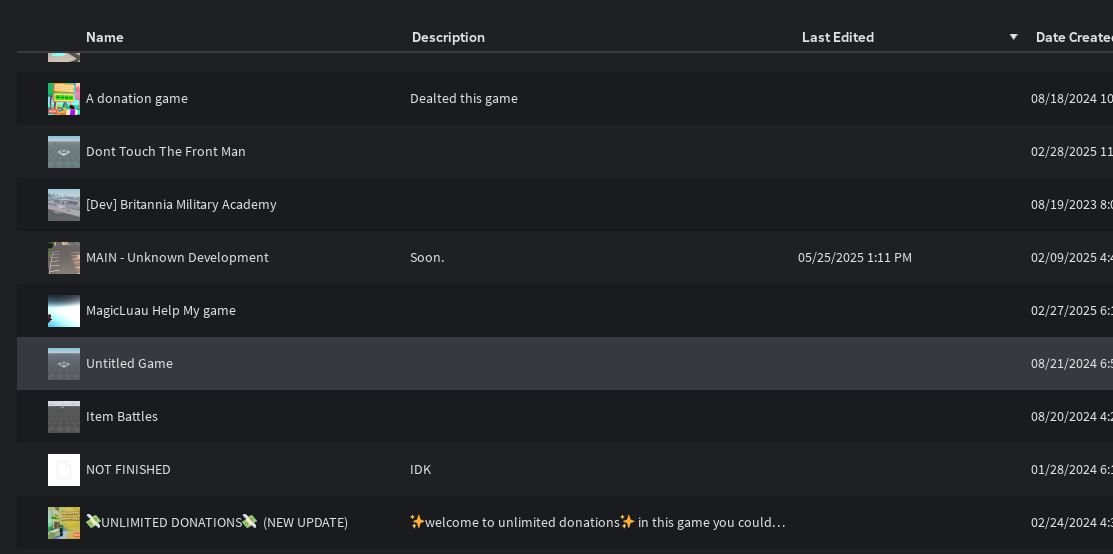This screenshot has height=554, width=1113.
Task: Sort by Date Created column header
Action: tap(1073, 37)
